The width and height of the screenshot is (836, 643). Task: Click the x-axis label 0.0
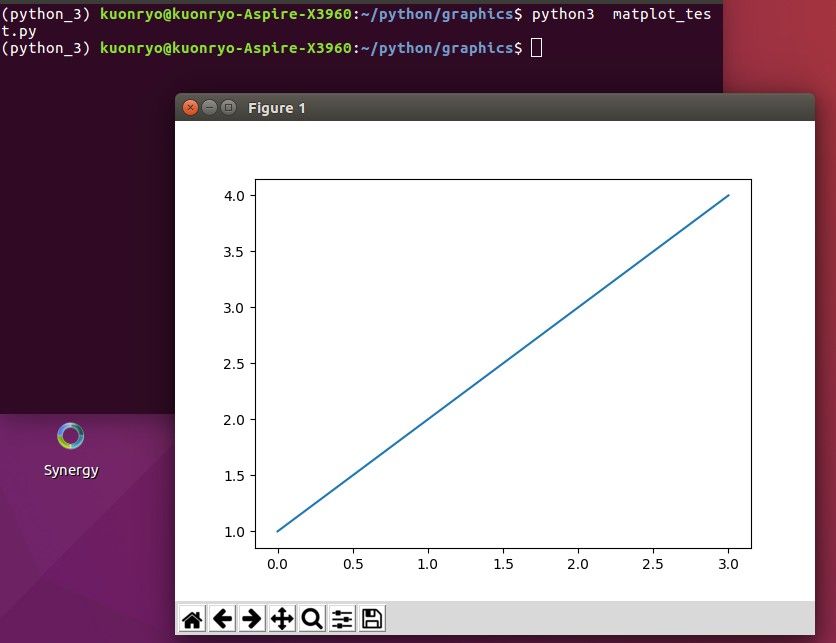[277, 564]
